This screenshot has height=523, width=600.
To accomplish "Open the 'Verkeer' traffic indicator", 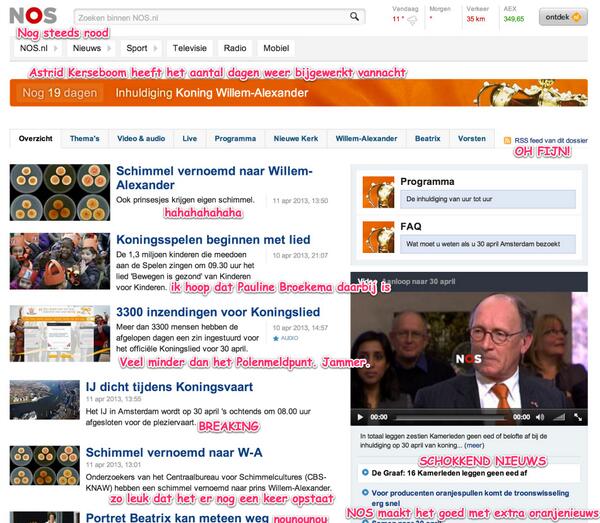I will click(x=477, y=15).
